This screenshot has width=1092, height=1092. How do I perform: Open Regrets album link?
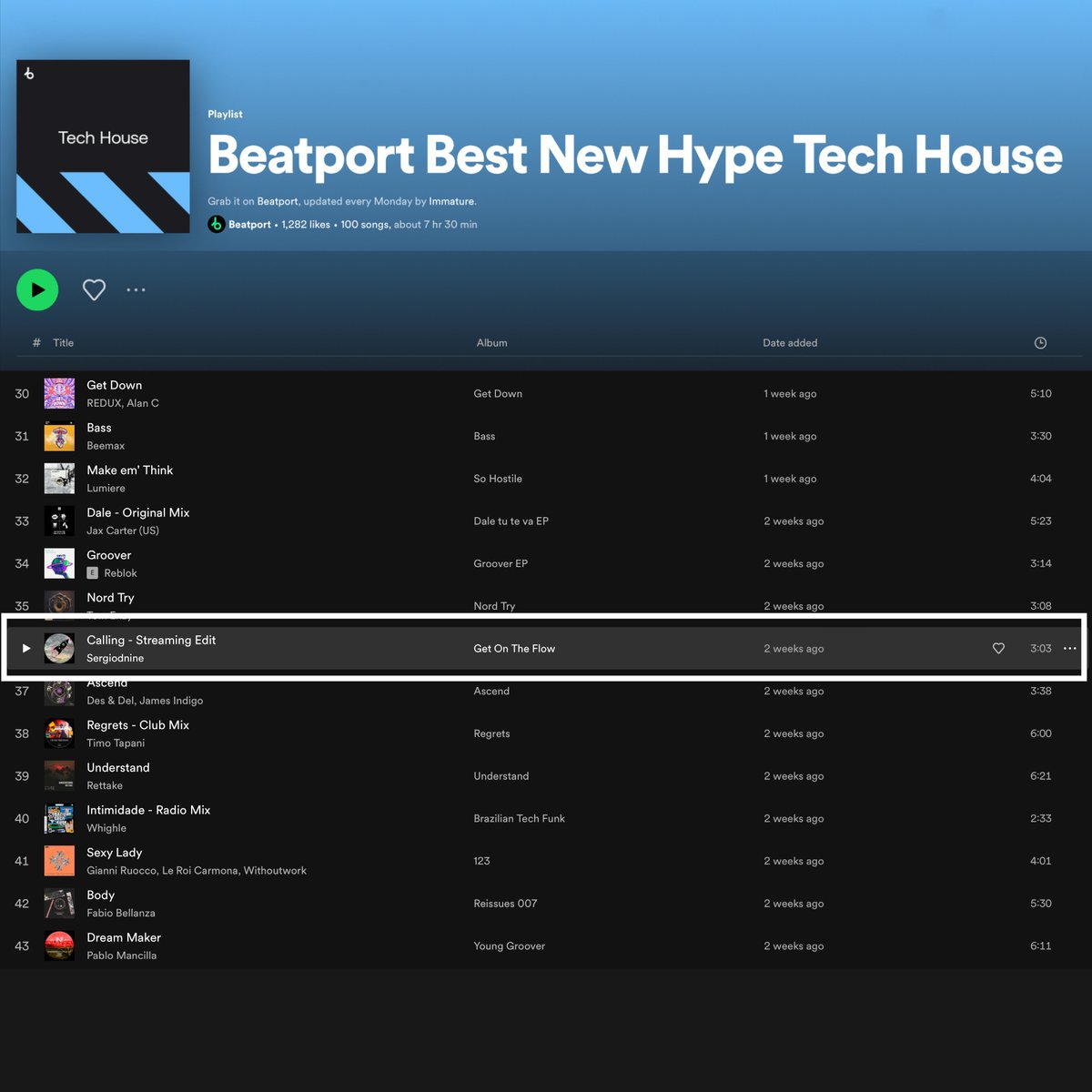tap(491, 733)
